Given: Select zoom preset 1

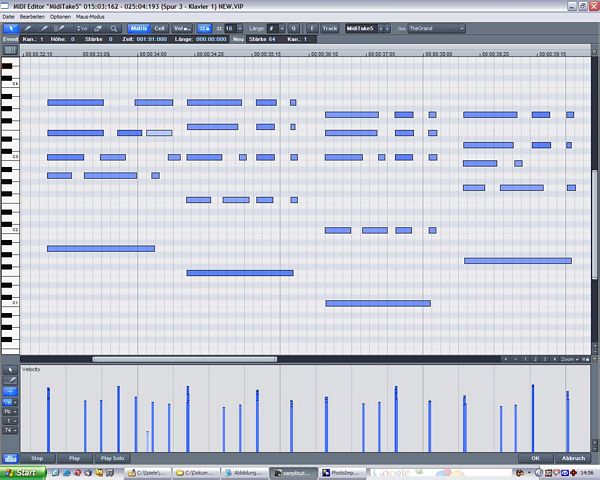Looking at the screenshot, I should click(526, 359).
